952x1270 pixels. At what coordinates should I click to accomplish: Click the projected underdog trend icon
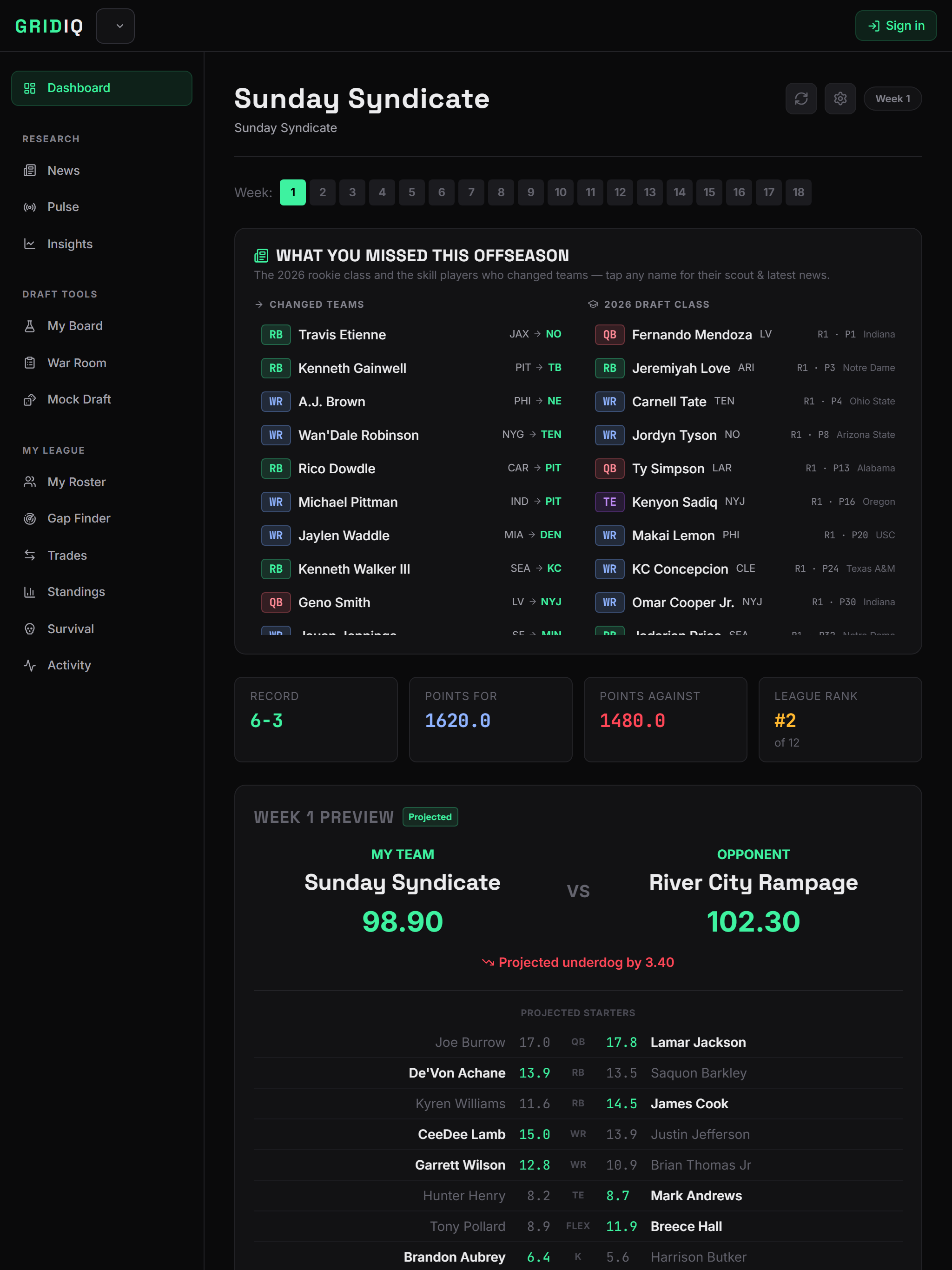[488, 962]
